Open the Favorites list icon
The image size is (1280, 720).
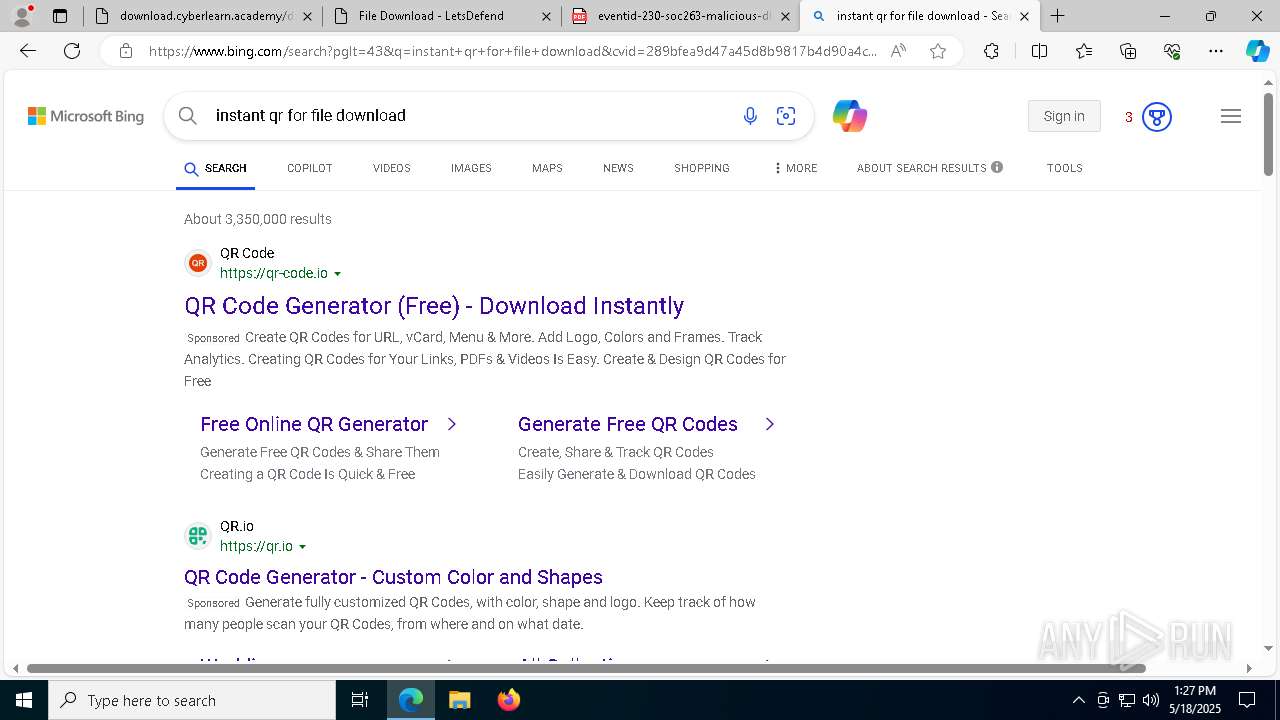point(1084,51)
